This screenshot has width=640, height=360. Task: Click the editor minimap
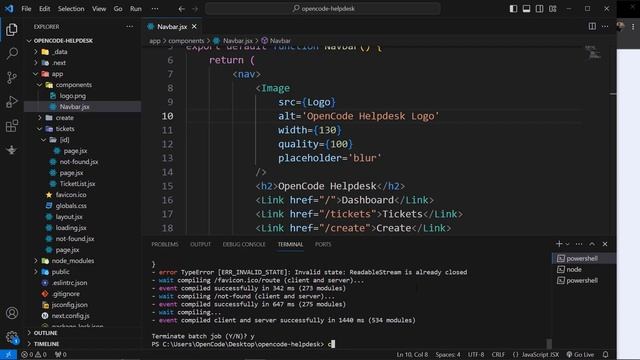pyautogui.click(x=593, y=53)
